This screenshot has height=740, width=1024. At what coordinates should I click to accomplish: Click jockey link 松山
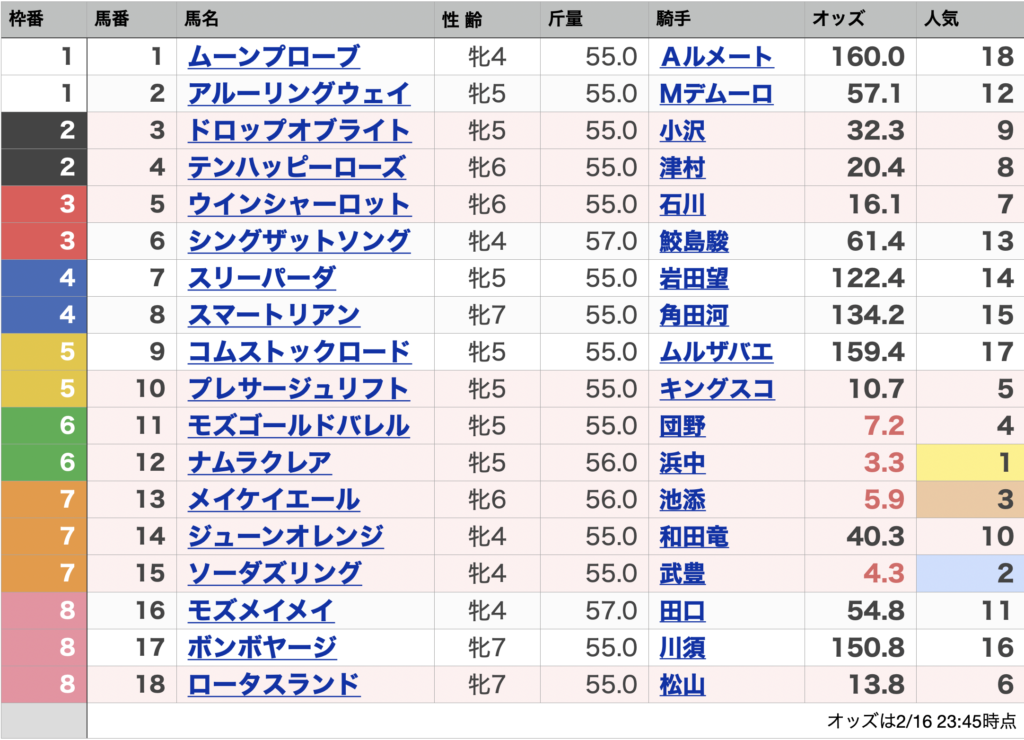(682, 685)
